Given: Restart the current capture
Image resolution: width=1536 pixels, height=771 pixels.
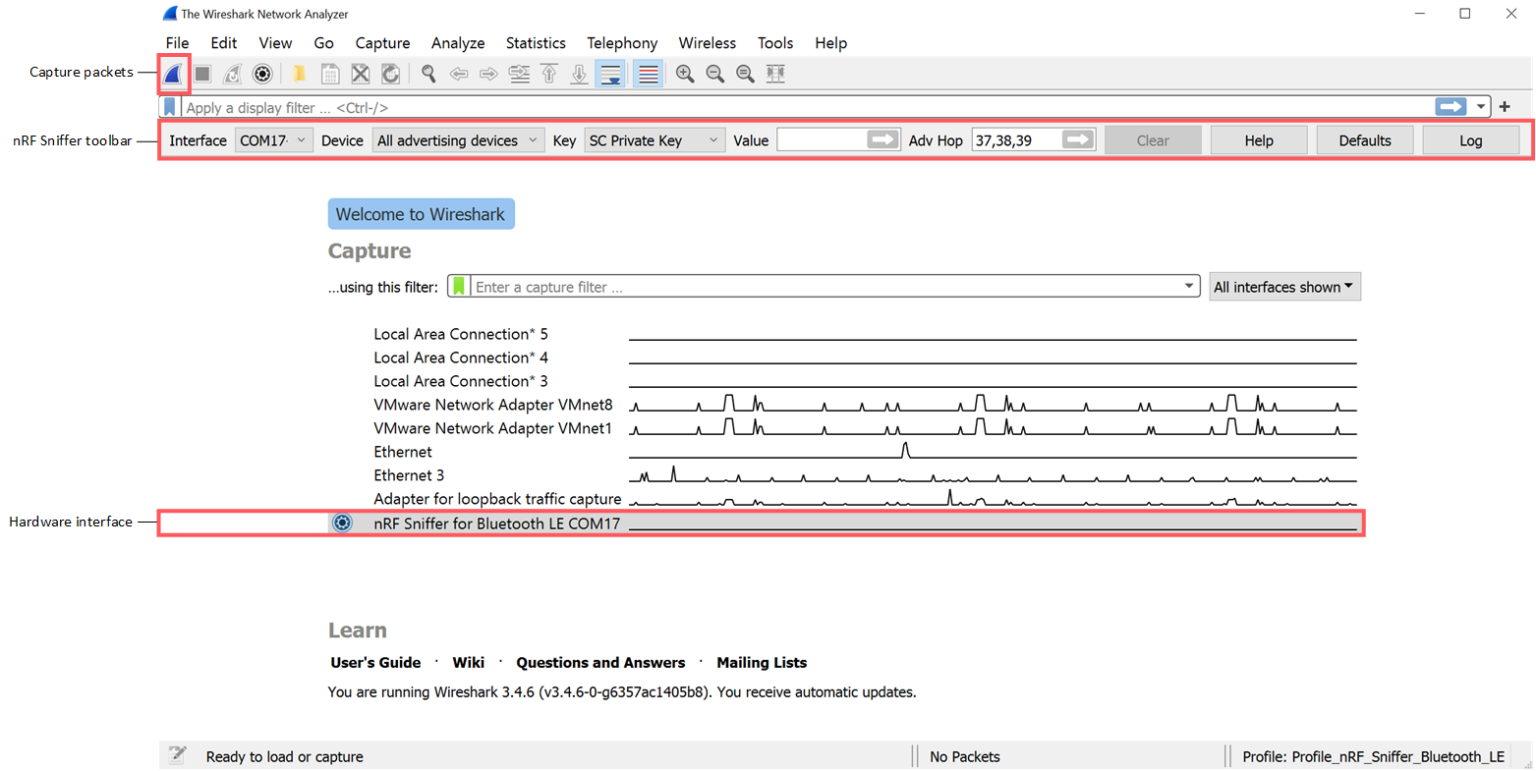Looking at the screenshot, I should coord(232,73).
